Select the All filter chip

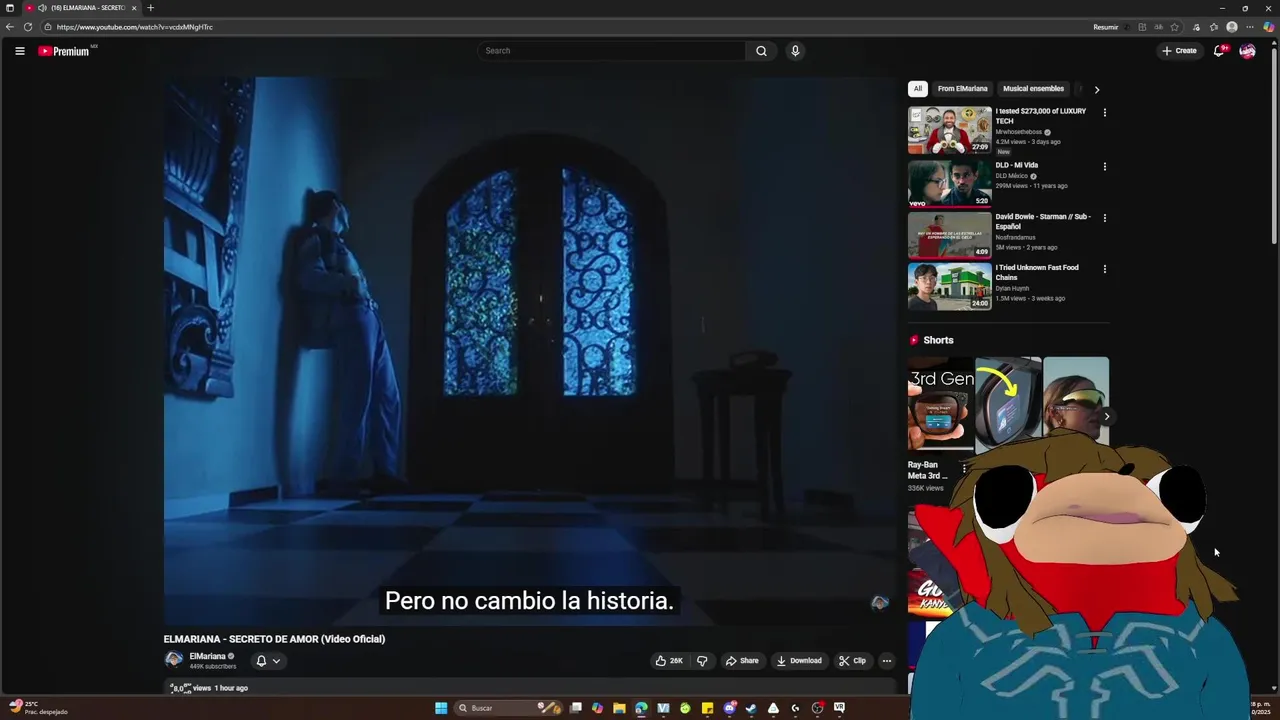coord(918,89)
